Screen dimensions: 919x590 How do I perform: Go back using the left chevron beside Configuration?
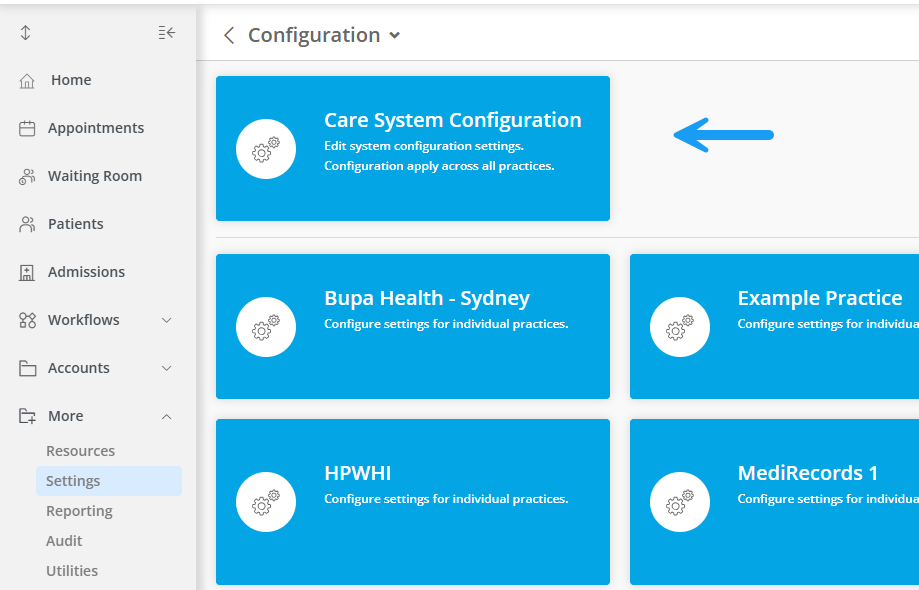coord(229,35)
